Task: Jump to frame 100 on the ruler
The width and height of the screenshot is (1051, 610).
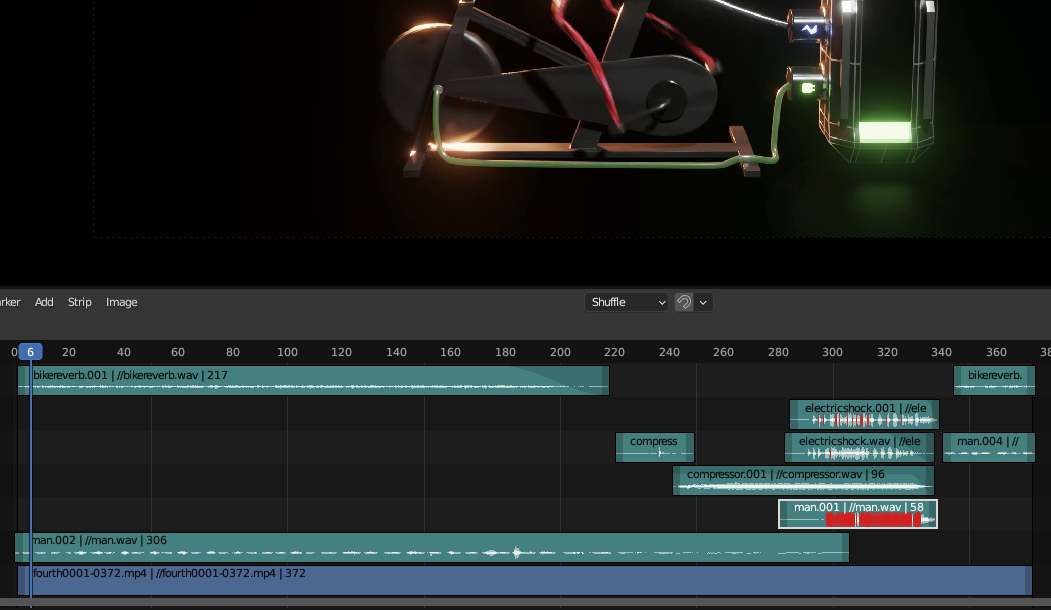Action: point(287,352)
